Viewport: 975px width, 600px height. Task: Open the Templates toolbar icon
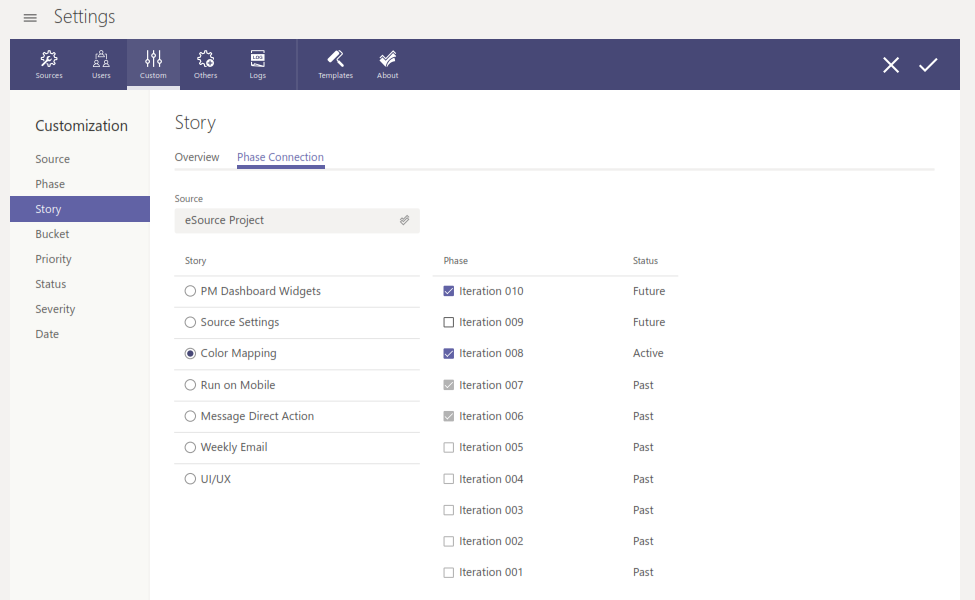coord(335,64)
